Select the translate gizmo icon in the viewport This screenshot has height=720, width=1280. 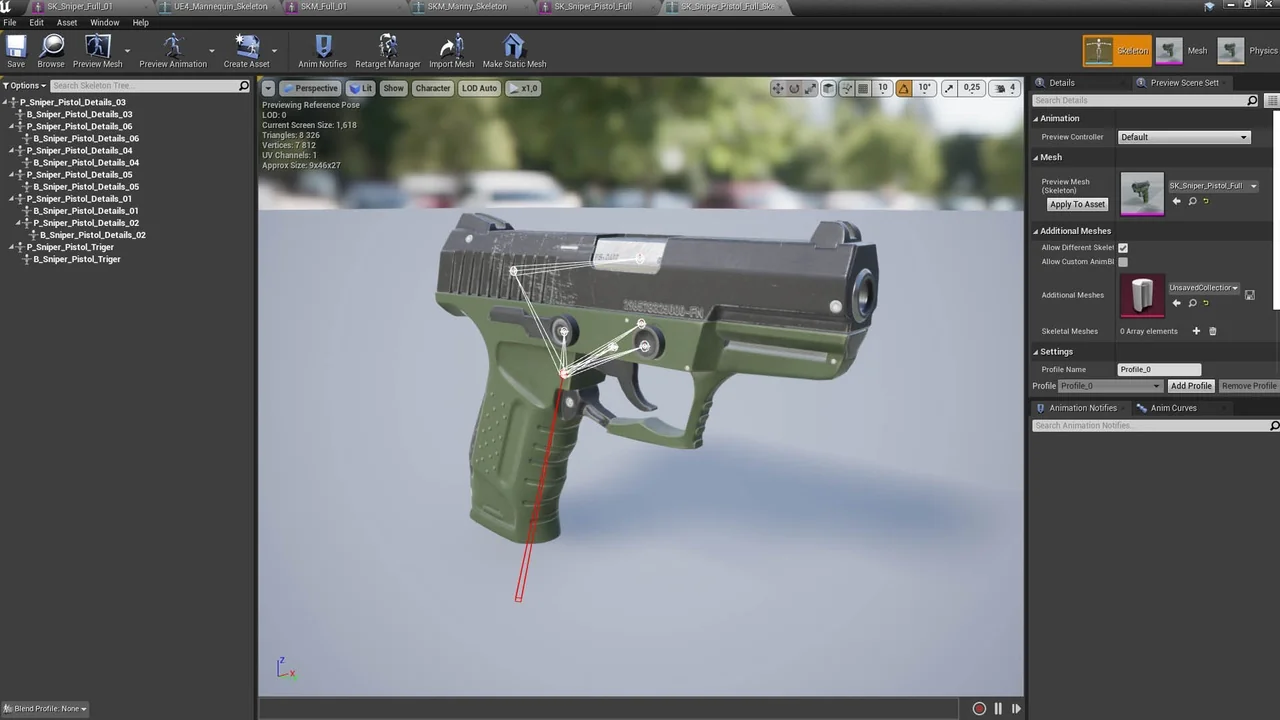coord(777,88)
